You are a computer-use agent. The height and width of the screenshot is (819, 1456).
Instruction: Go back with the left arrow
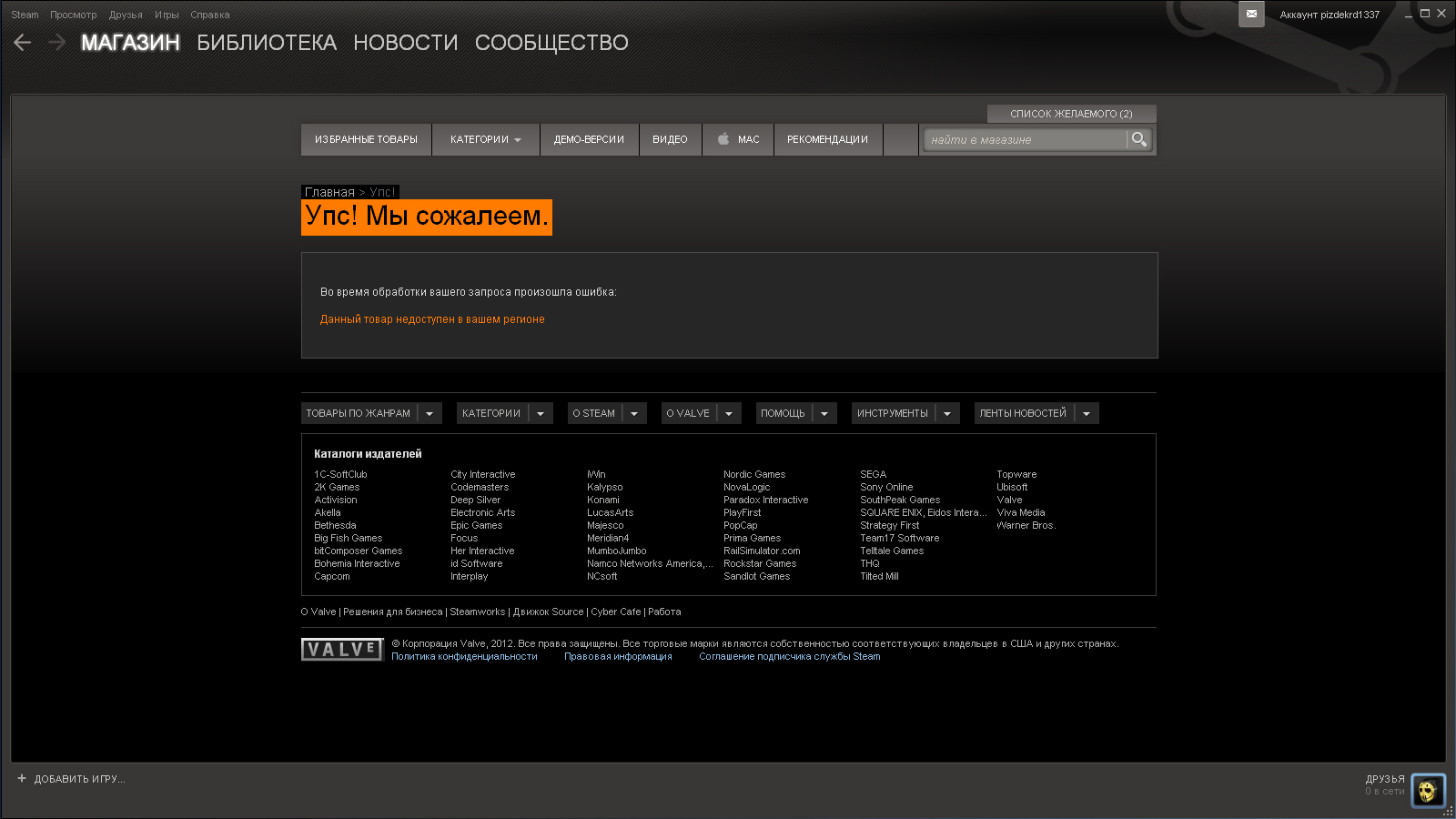tap(23, 42)
